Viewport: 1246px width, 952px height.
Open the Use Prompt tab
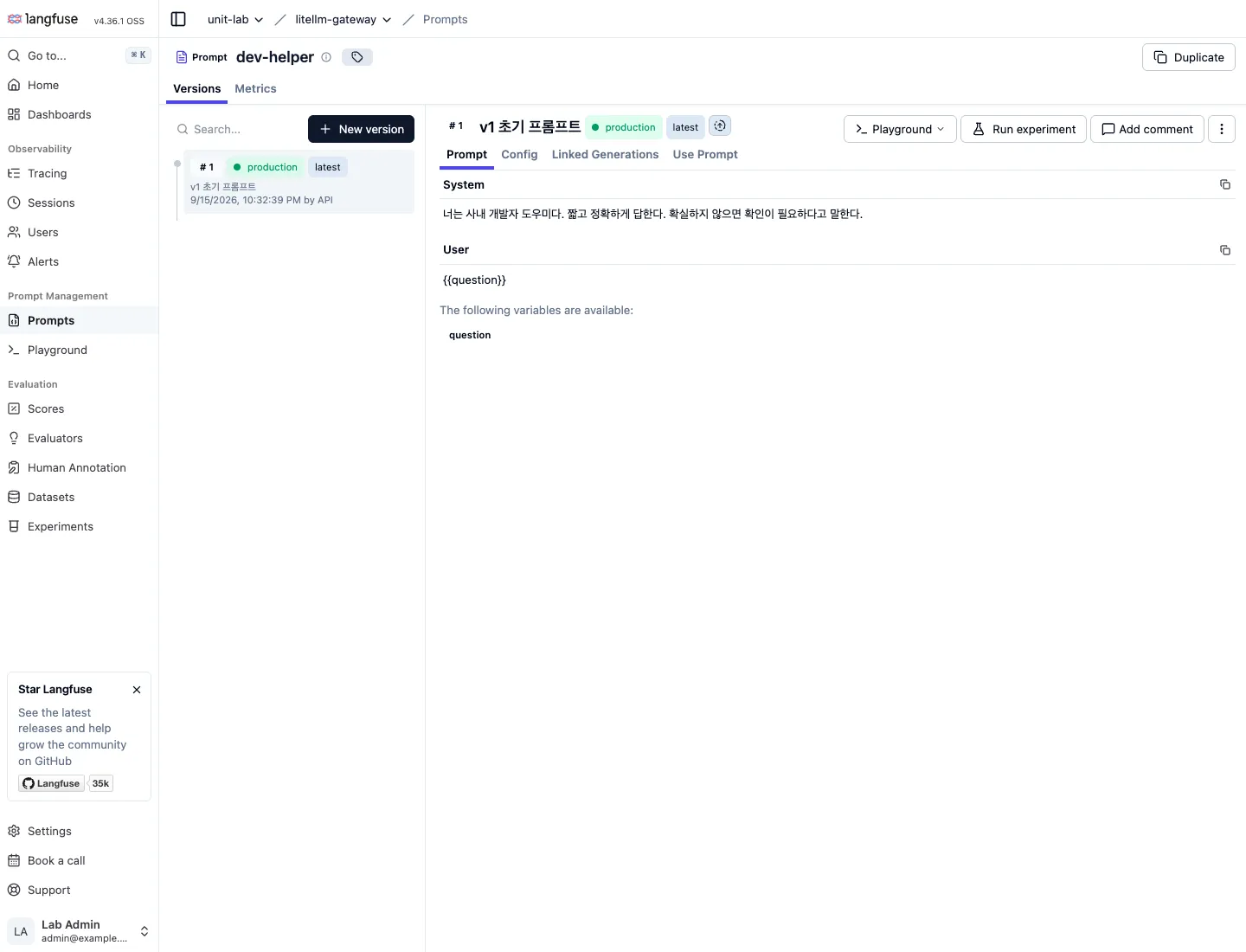(705, 154)
